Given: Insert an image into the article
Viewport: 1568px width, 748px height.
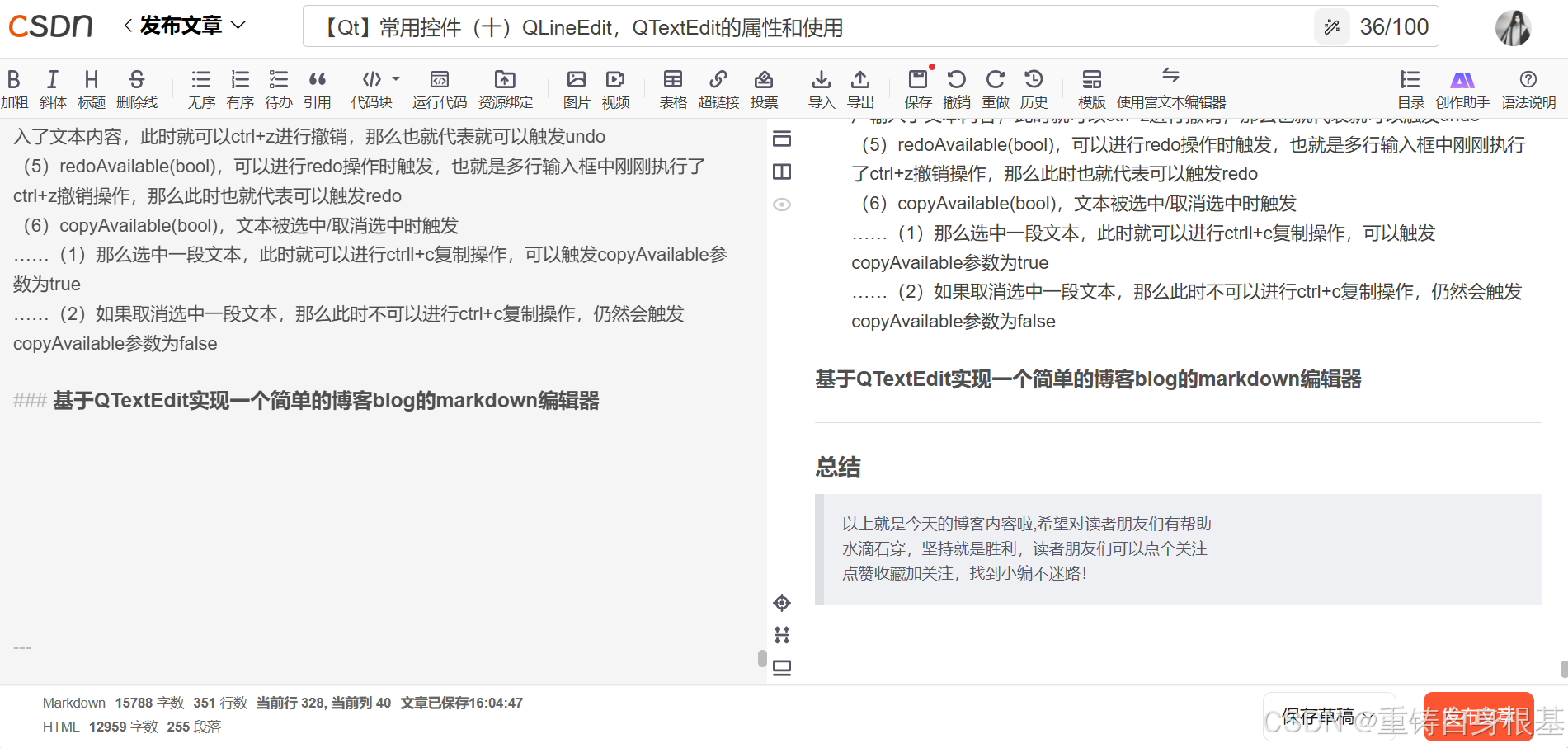Looking at the screenshot, I should click(x=576, y=87).
